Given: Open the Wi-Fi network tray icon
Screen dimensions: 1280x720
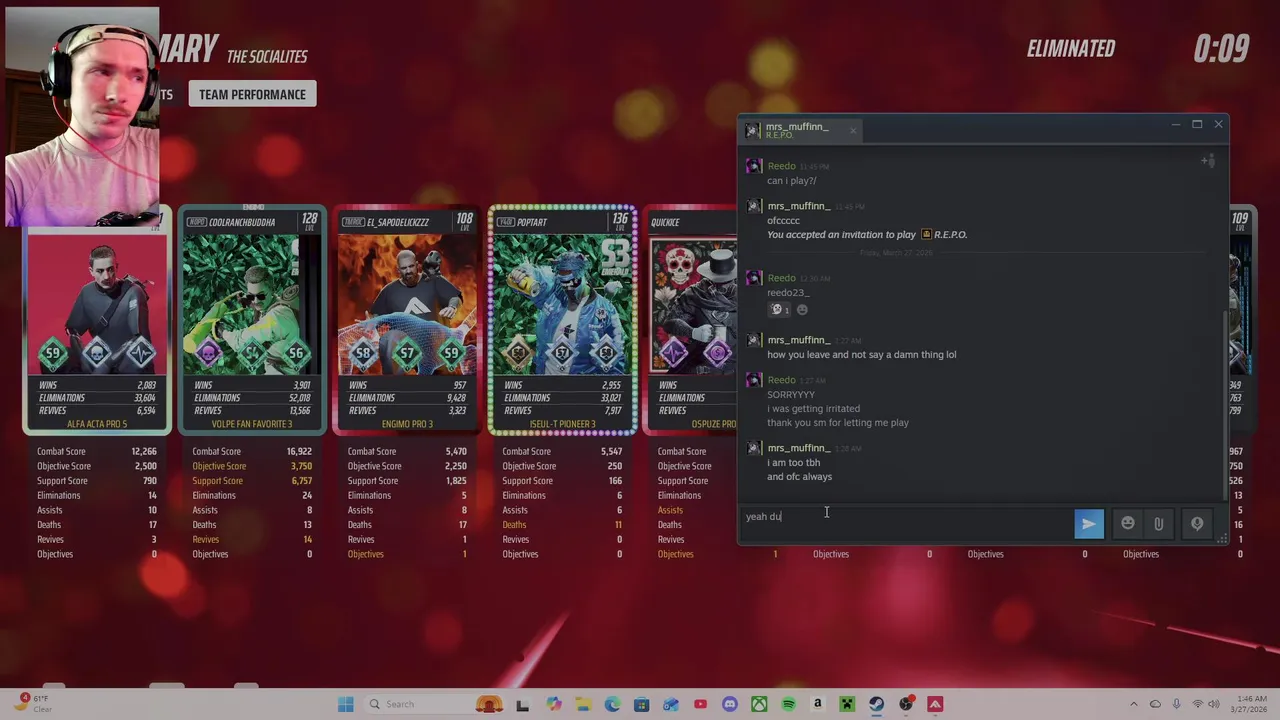Looking at the screenshot, I should tap(1198, 705).
